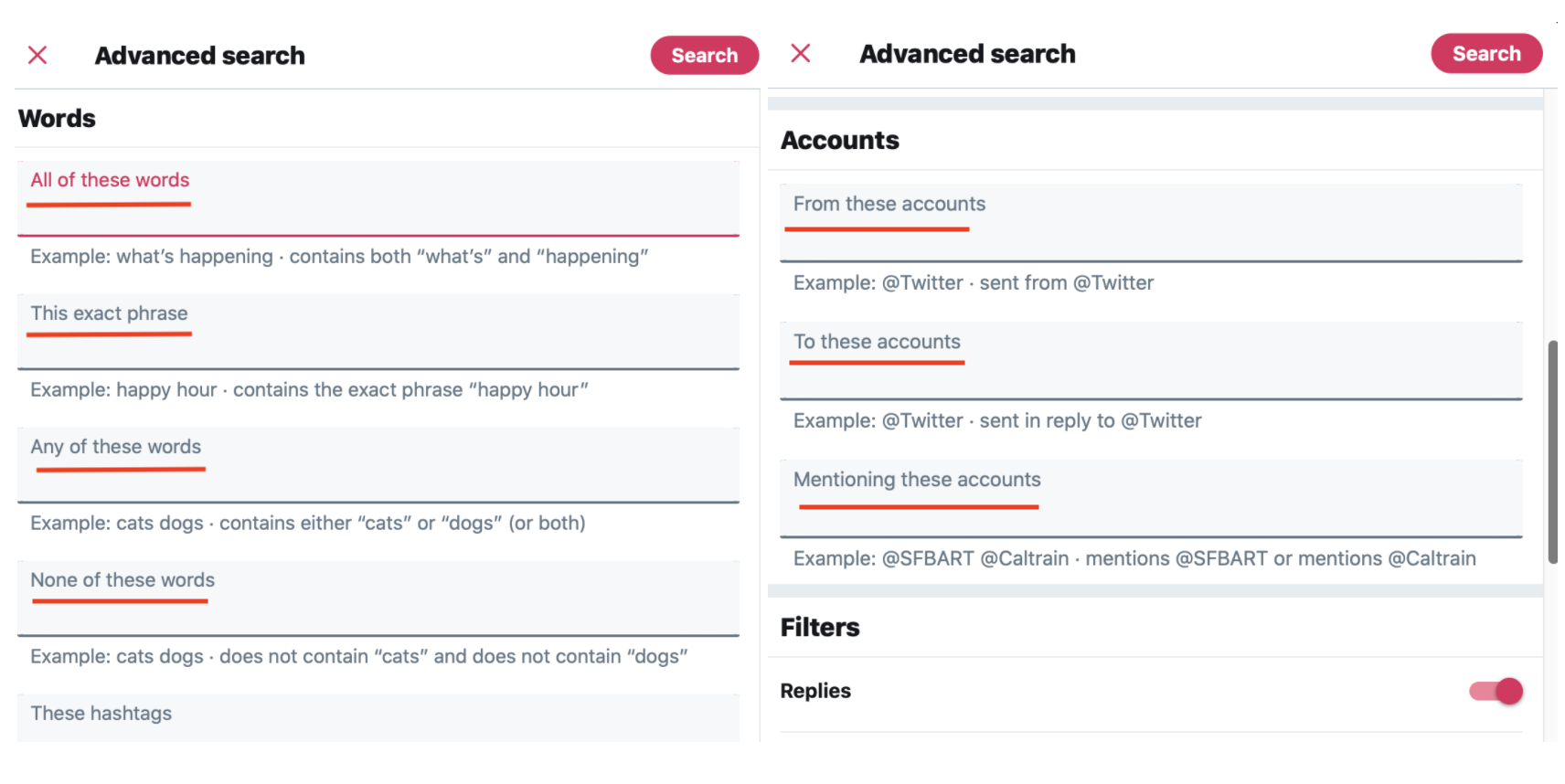The width and height of the screenshot is (1565, 784).
Task: Activate the "None of these words" field
Action: pyautogui.click(x=378, y=599)
